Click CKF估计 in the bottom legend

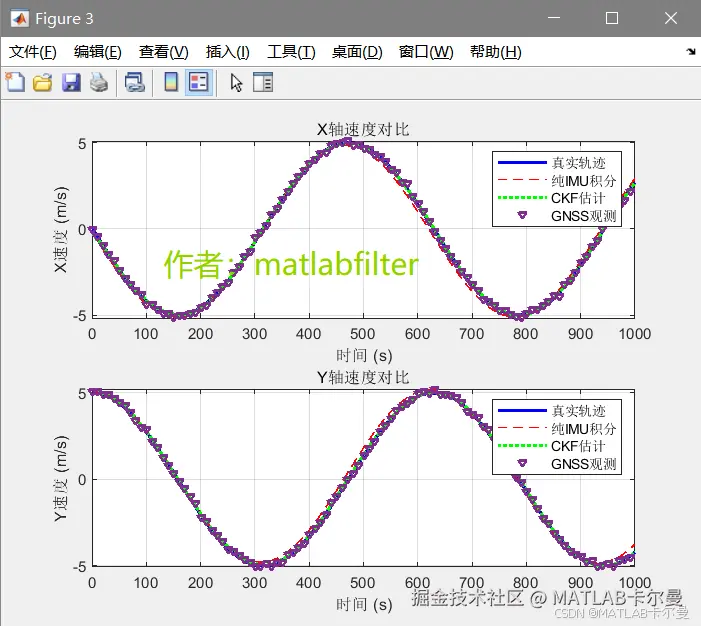(x=578, y=446)
